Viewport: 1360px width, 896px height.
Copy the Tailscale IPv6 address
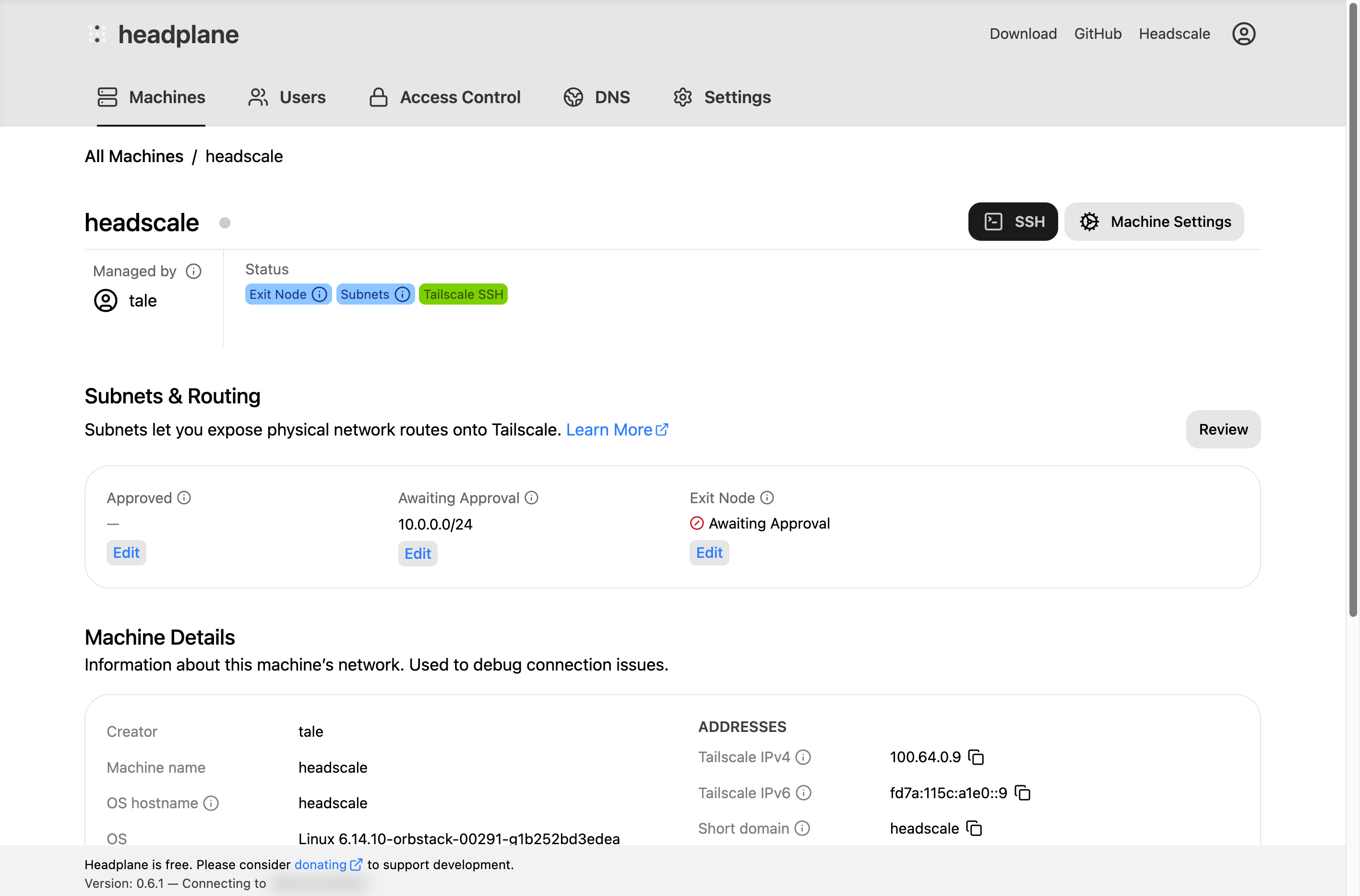(x=1022, y=792)
